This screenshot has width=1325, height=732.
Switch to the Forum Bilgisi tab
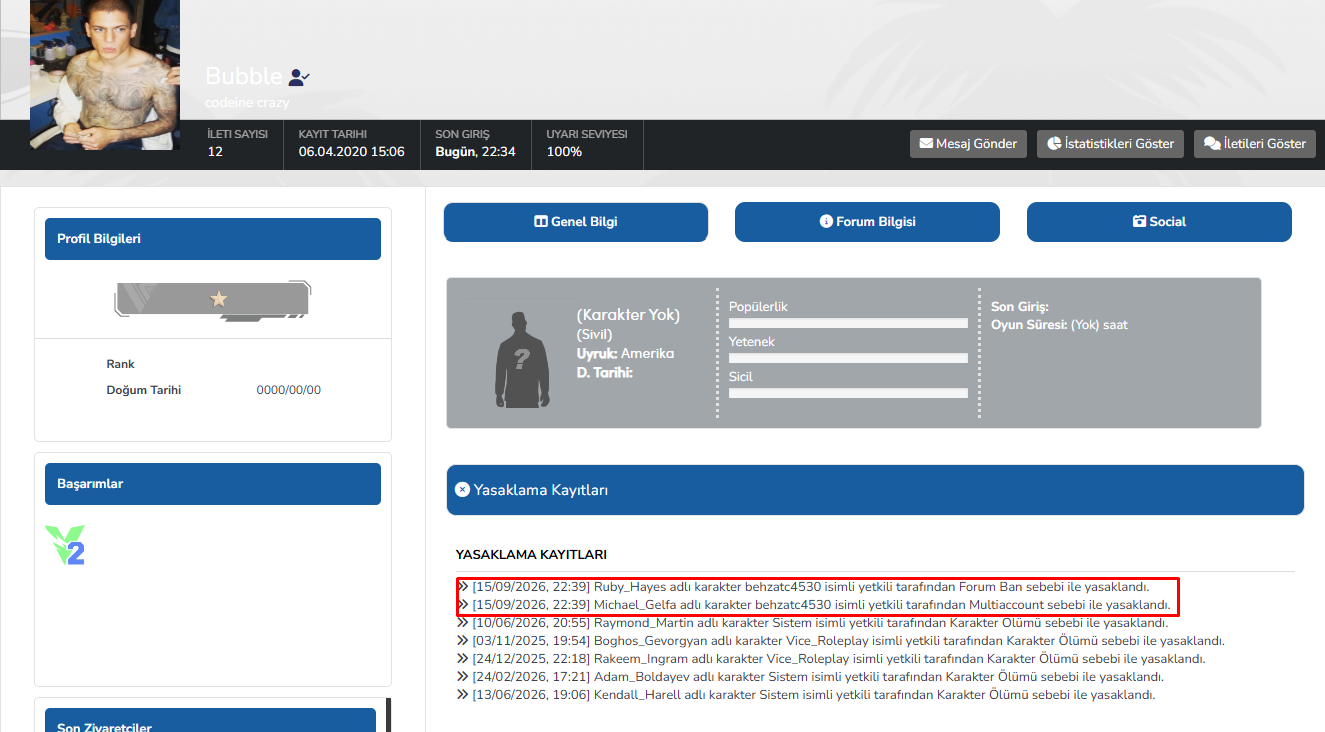coord(867,222)
